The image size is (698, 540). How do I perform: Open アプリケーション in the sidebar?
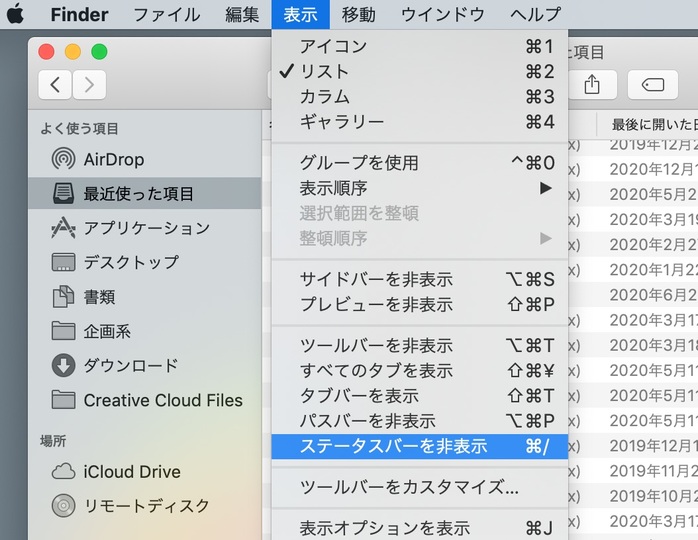click(x=145, y=228)
